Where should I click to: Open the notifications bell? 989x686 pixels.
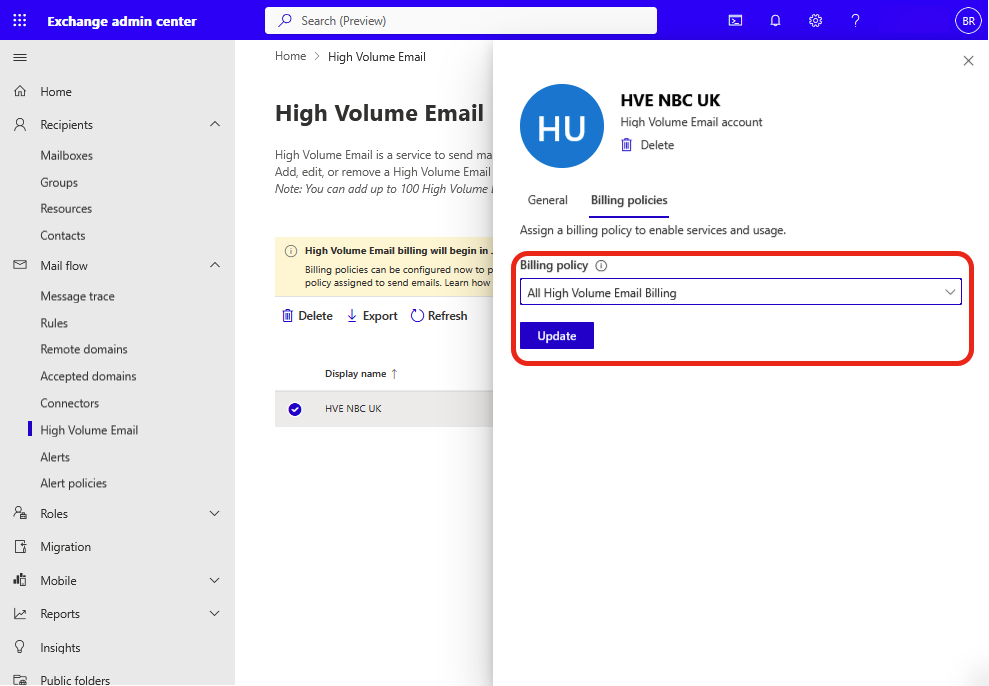(775, 21)
